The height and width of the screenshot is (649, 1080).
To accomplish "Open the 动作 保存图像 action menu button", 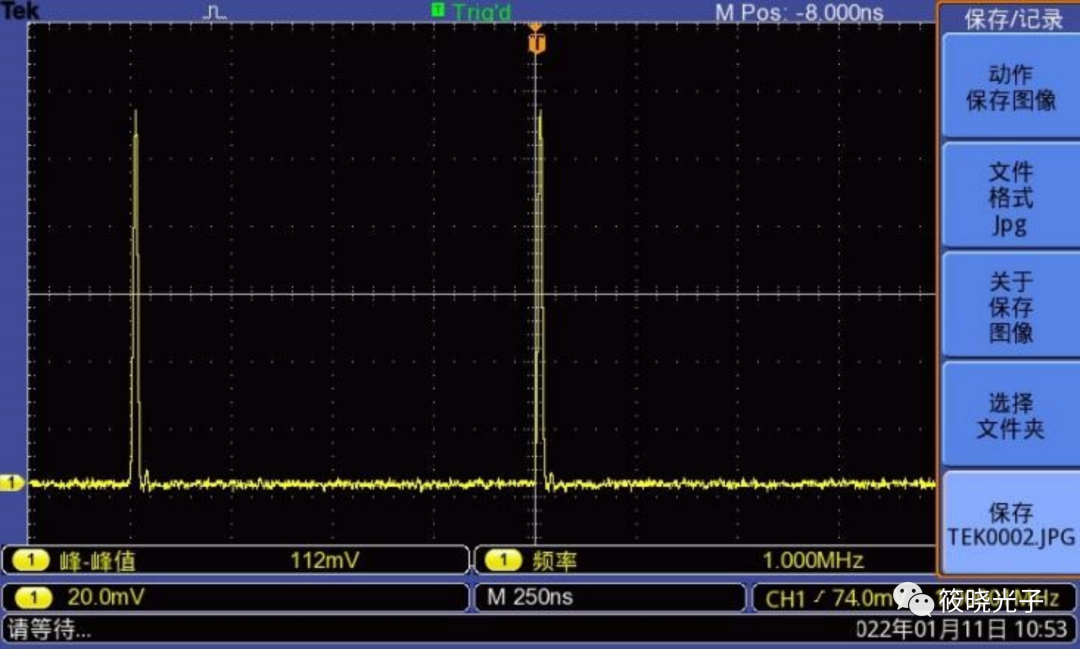I will 1010,87.
